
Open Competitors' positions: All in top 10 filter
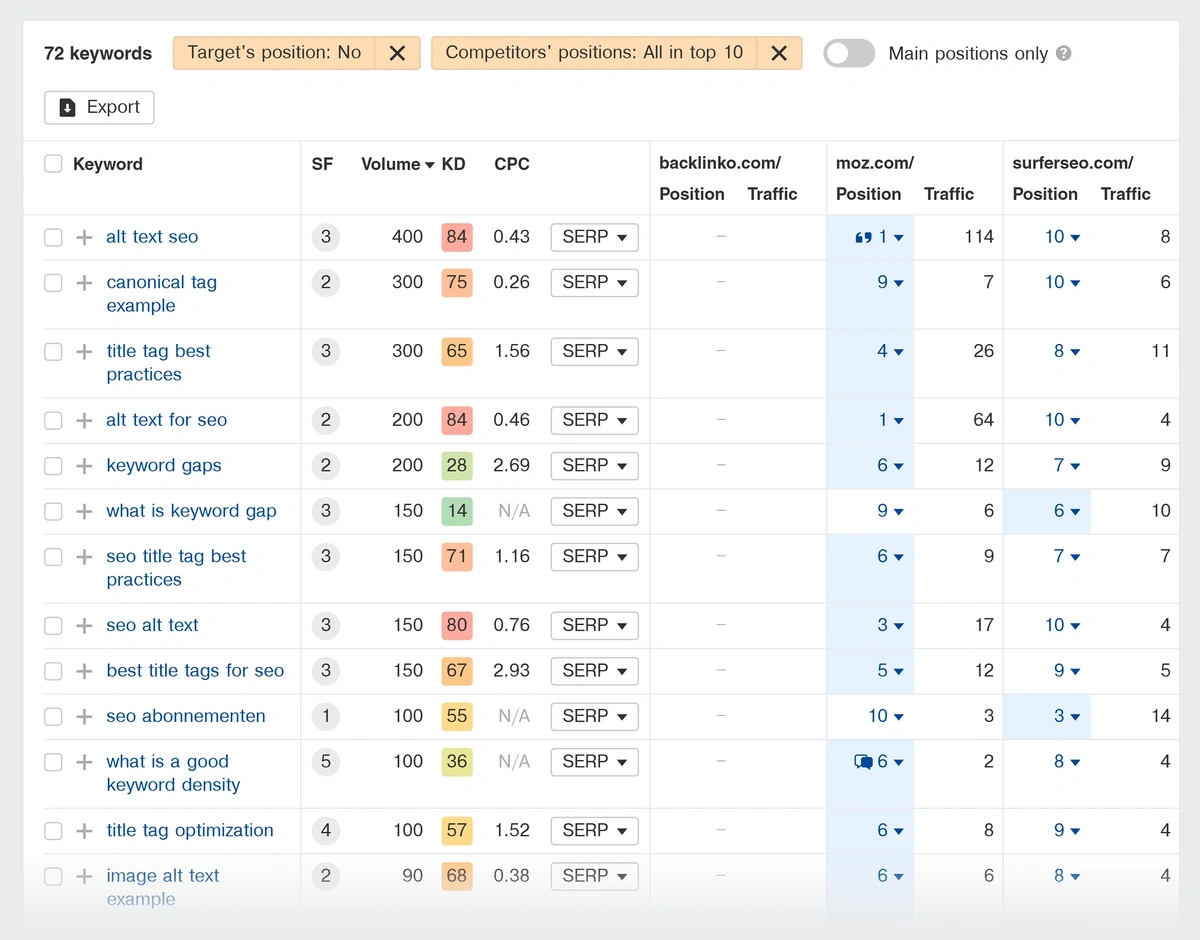(594, 53)
